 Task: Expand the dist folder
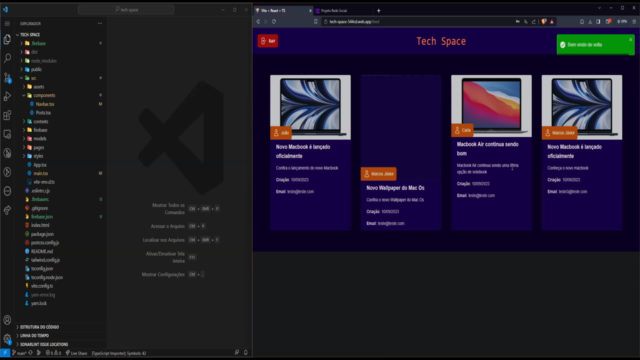click(34, 52)
